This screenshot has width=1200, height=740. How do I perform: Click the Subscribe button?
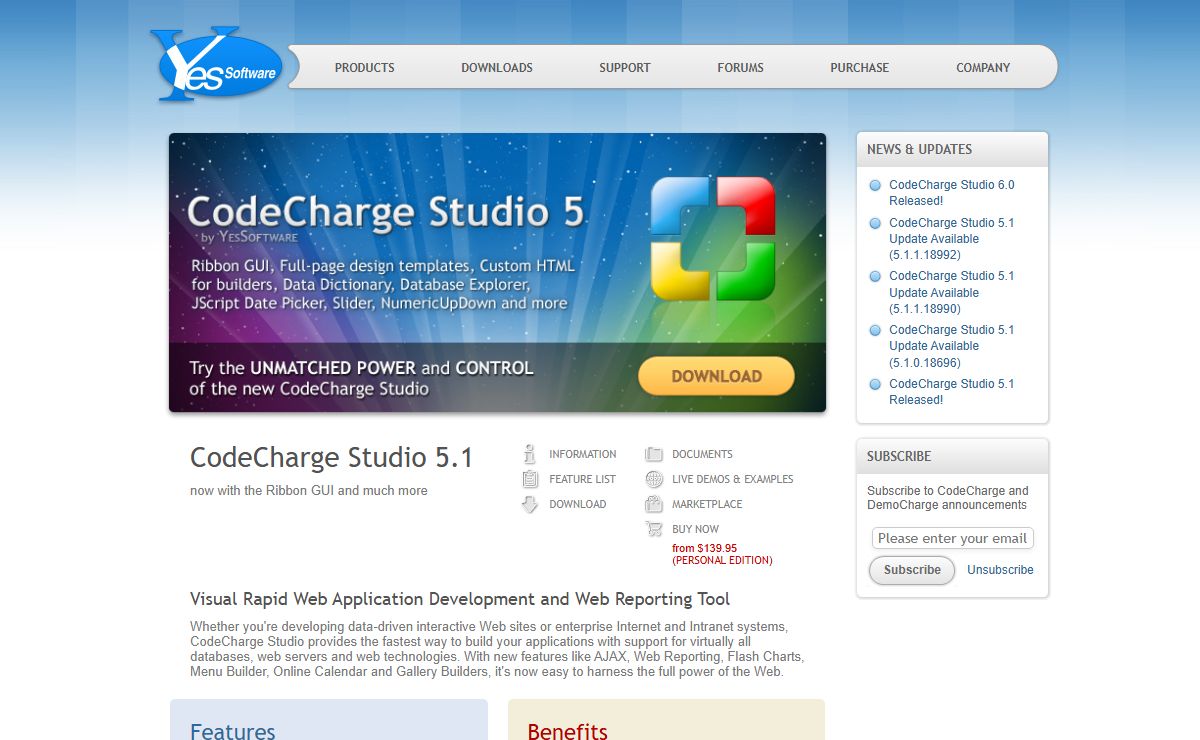pyautogui.click(x=912, y=570)
